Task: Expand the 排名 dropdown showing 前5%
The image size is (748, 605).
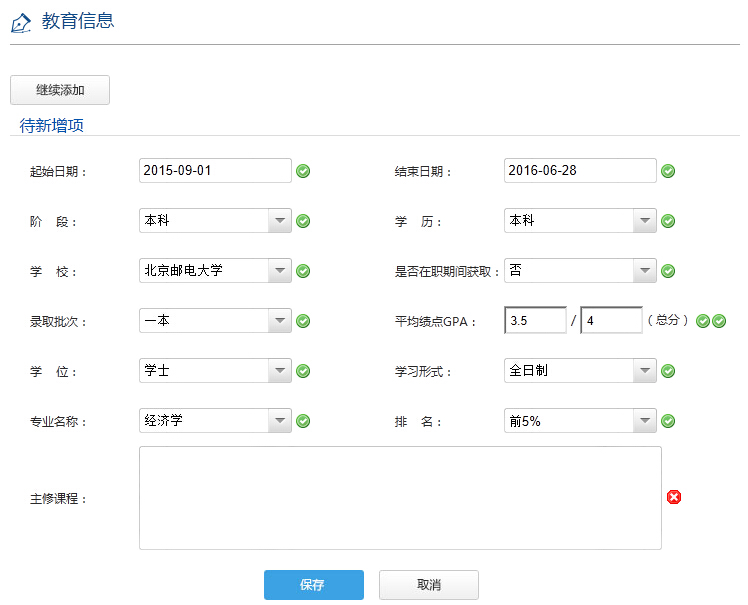Action: point(580,421)
